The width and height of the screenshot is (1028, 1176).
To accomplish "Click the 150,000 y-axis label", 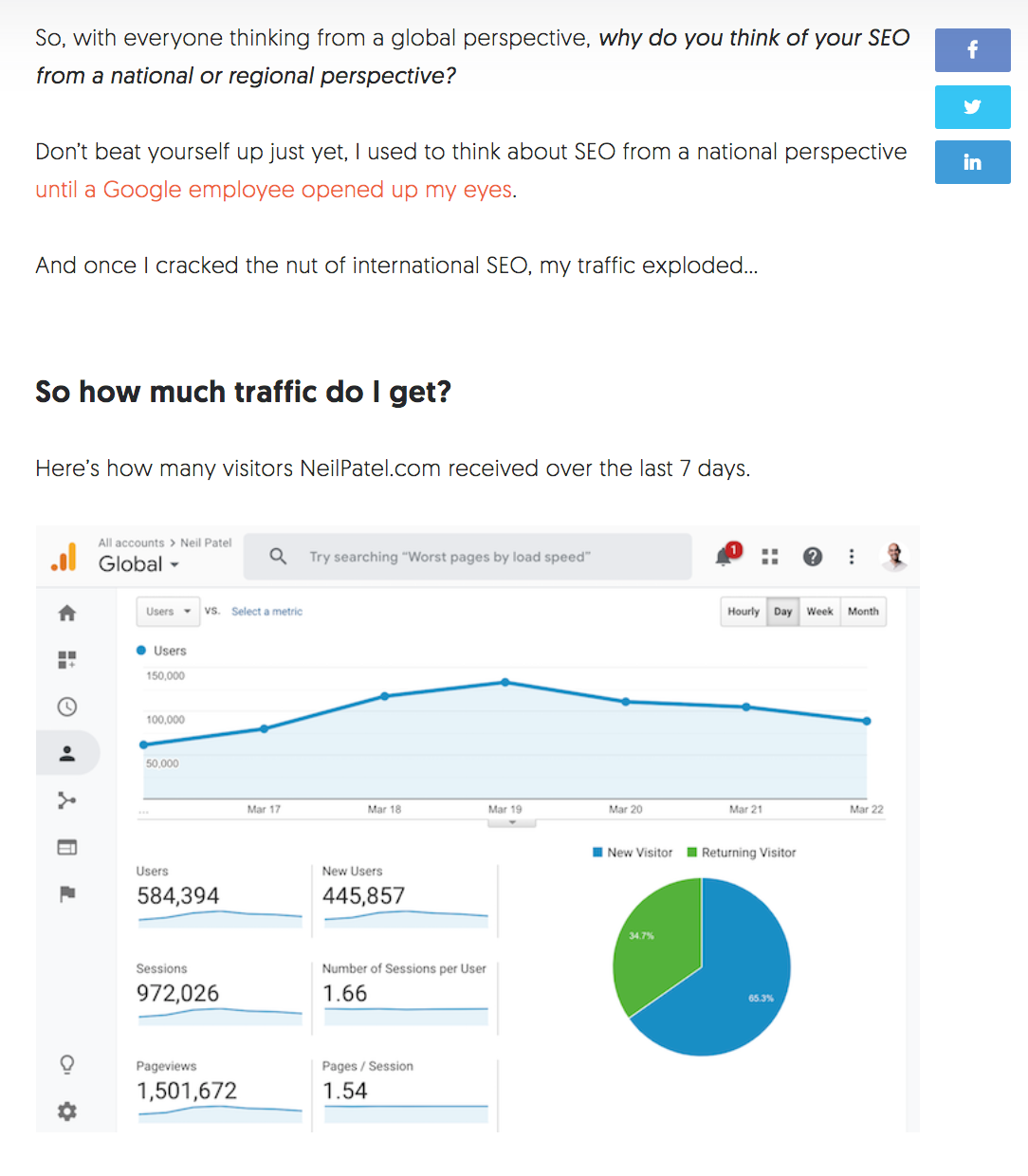I will (x=165, y=676).
